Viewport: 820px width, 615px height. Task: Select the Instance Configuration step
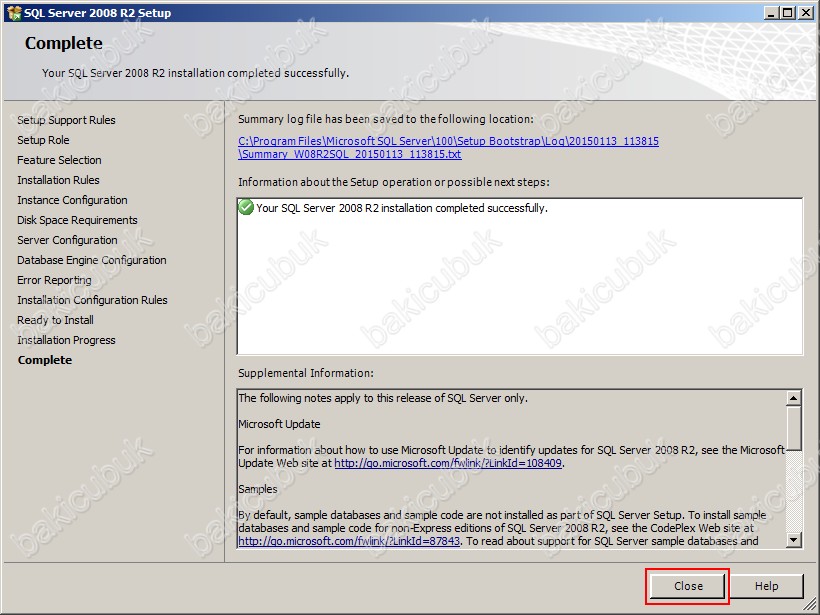tap(72, 200)
